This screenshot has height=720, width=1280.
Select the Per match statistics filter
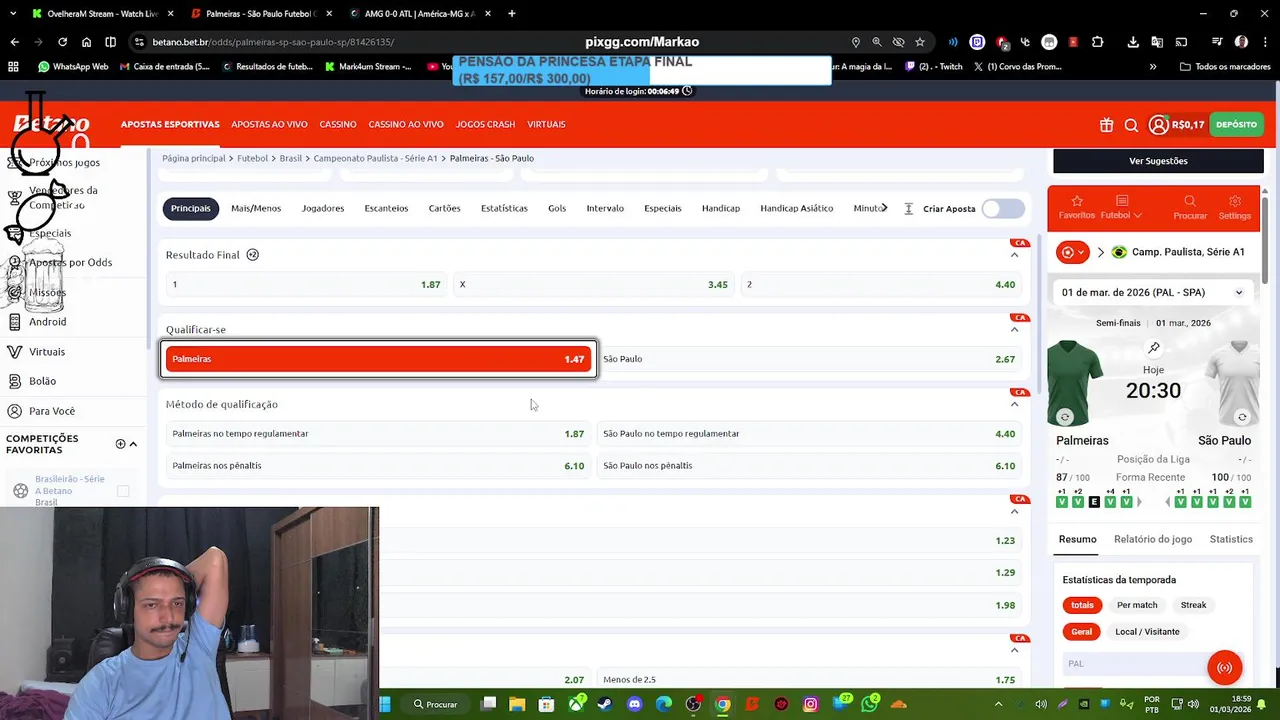1137,605
